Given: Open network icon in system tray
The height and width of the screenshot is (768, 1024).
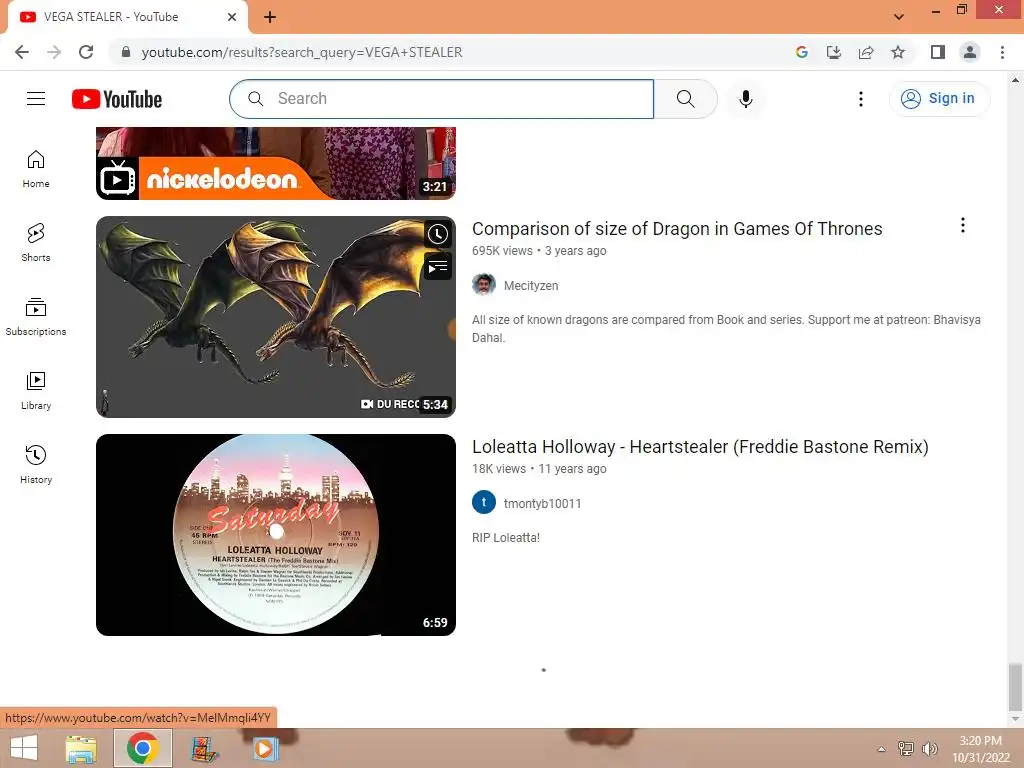Looking at the screenshot, I should 906,748.
